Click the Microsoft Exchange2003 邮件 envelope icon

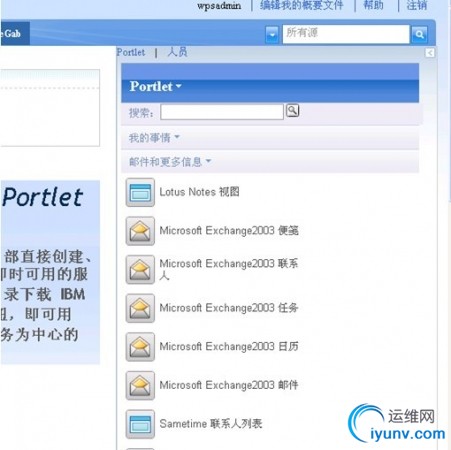click(x=140, y=386)
